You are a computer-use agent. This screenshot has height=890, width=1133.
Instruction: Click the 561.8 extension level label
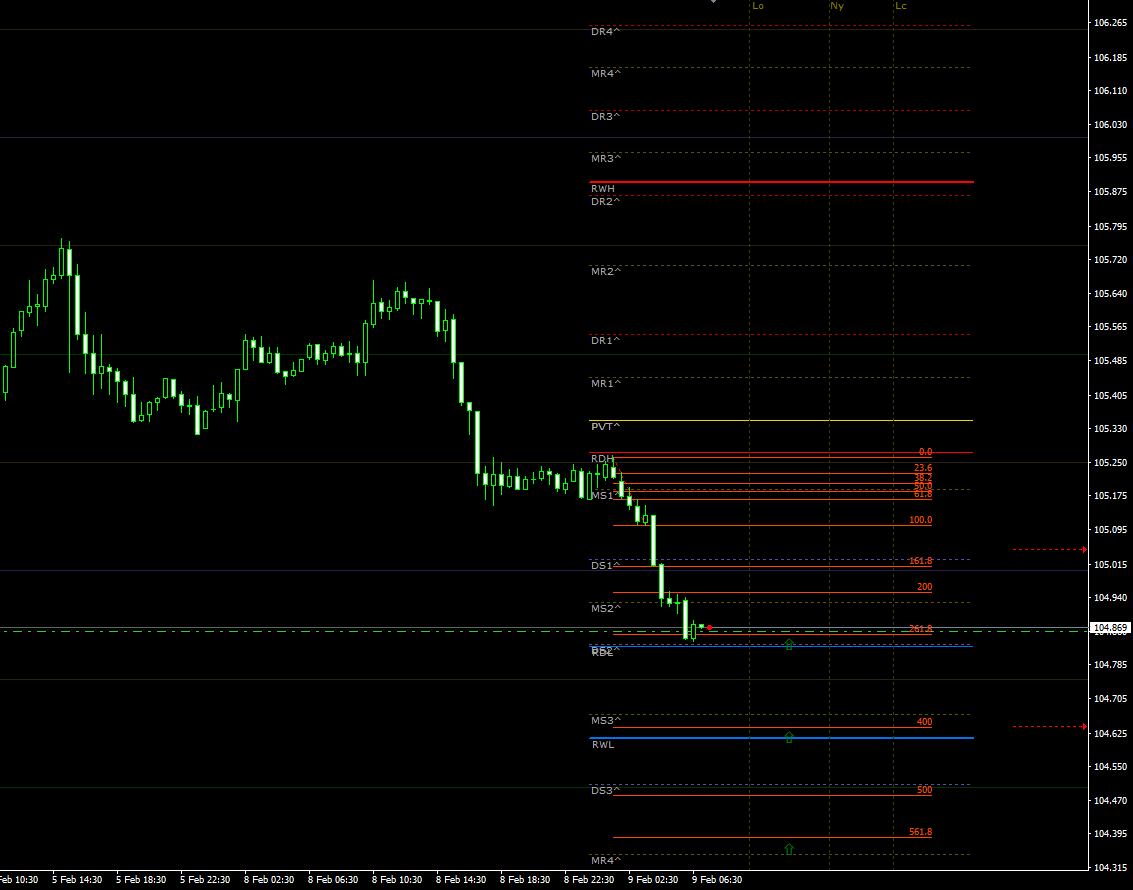point(918,831)
